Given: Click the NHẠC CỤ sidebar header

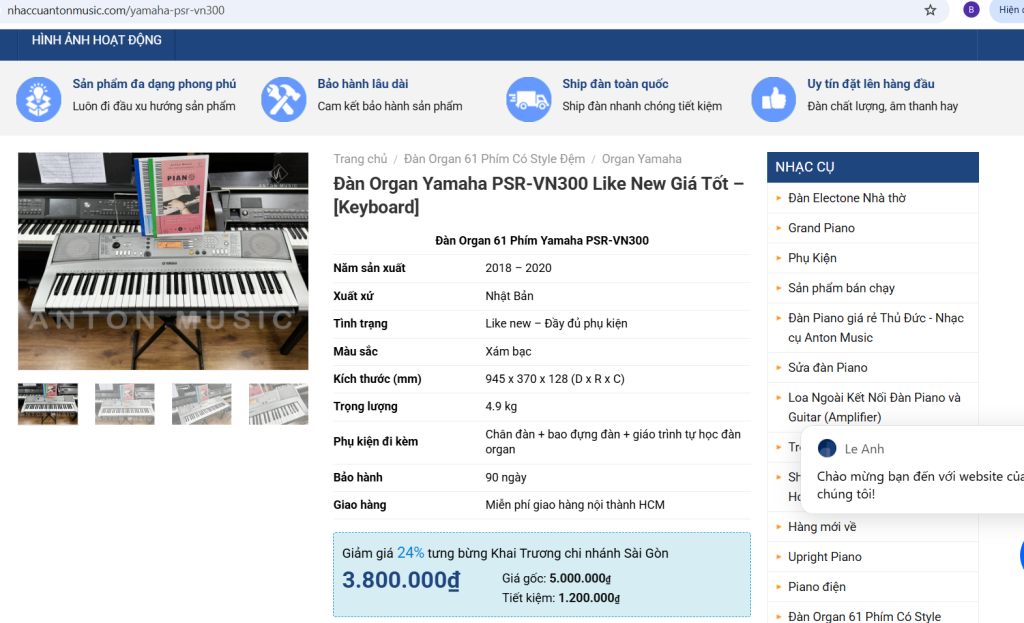Looking at the screenshot, I should click(x=872, y=167).
